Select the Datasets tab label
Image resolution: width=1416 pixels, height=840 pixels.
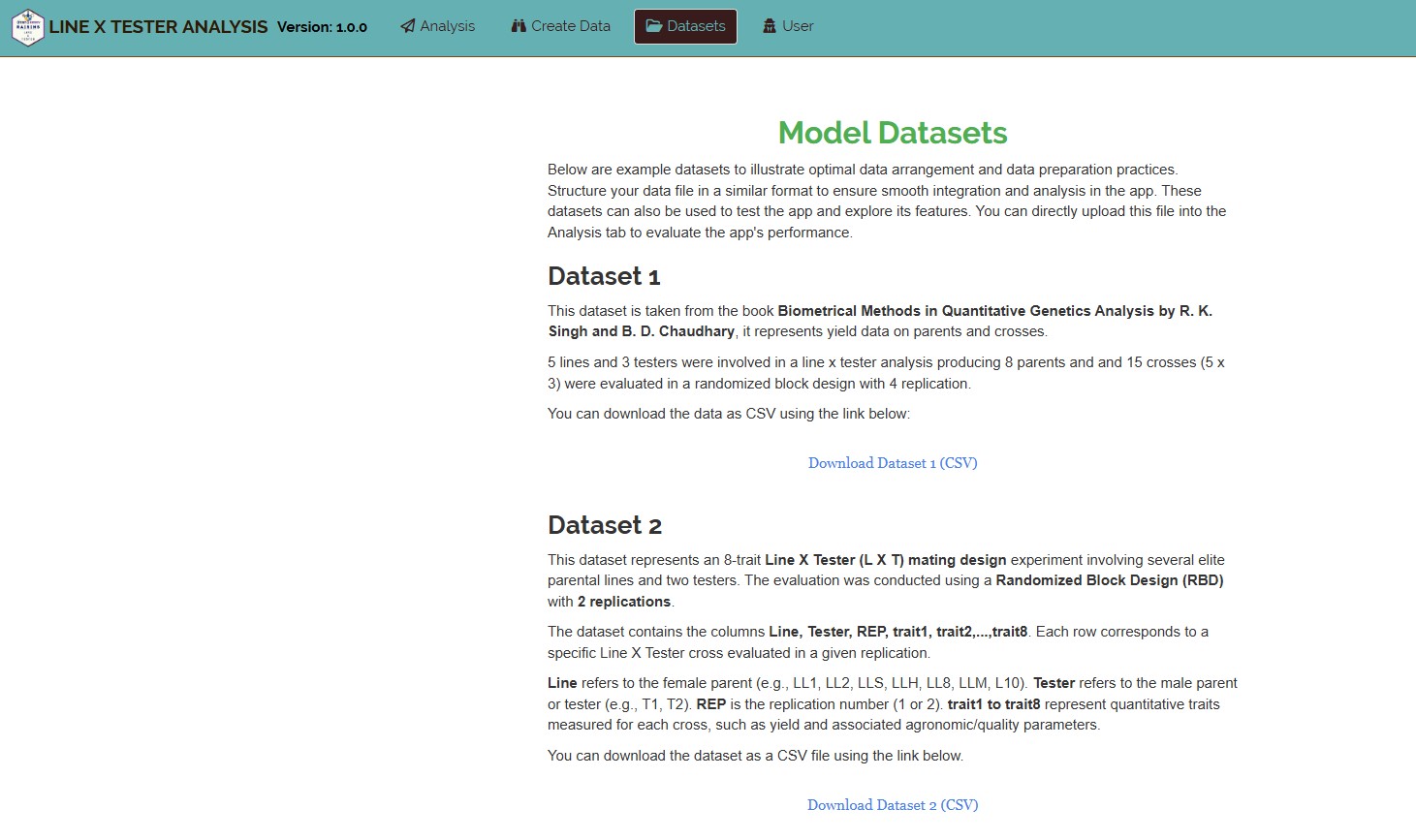(696, 26)
